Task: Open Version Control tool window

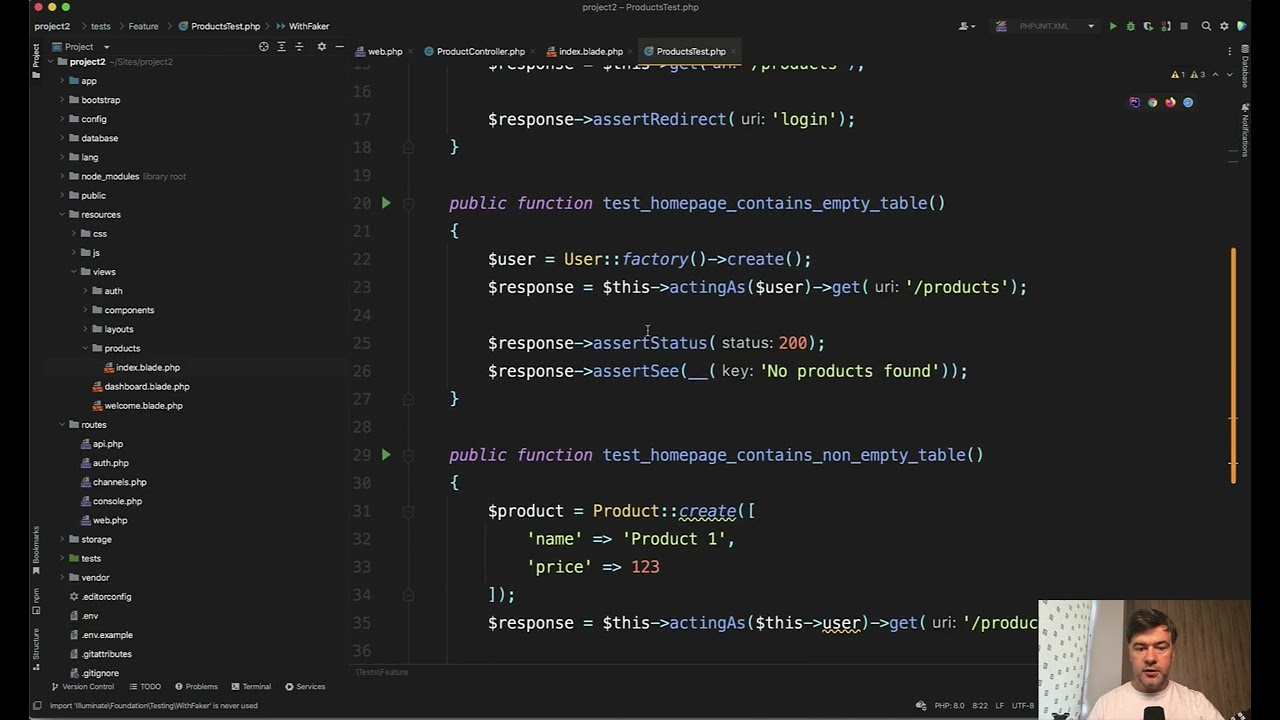Action: [x=83, y=687]
